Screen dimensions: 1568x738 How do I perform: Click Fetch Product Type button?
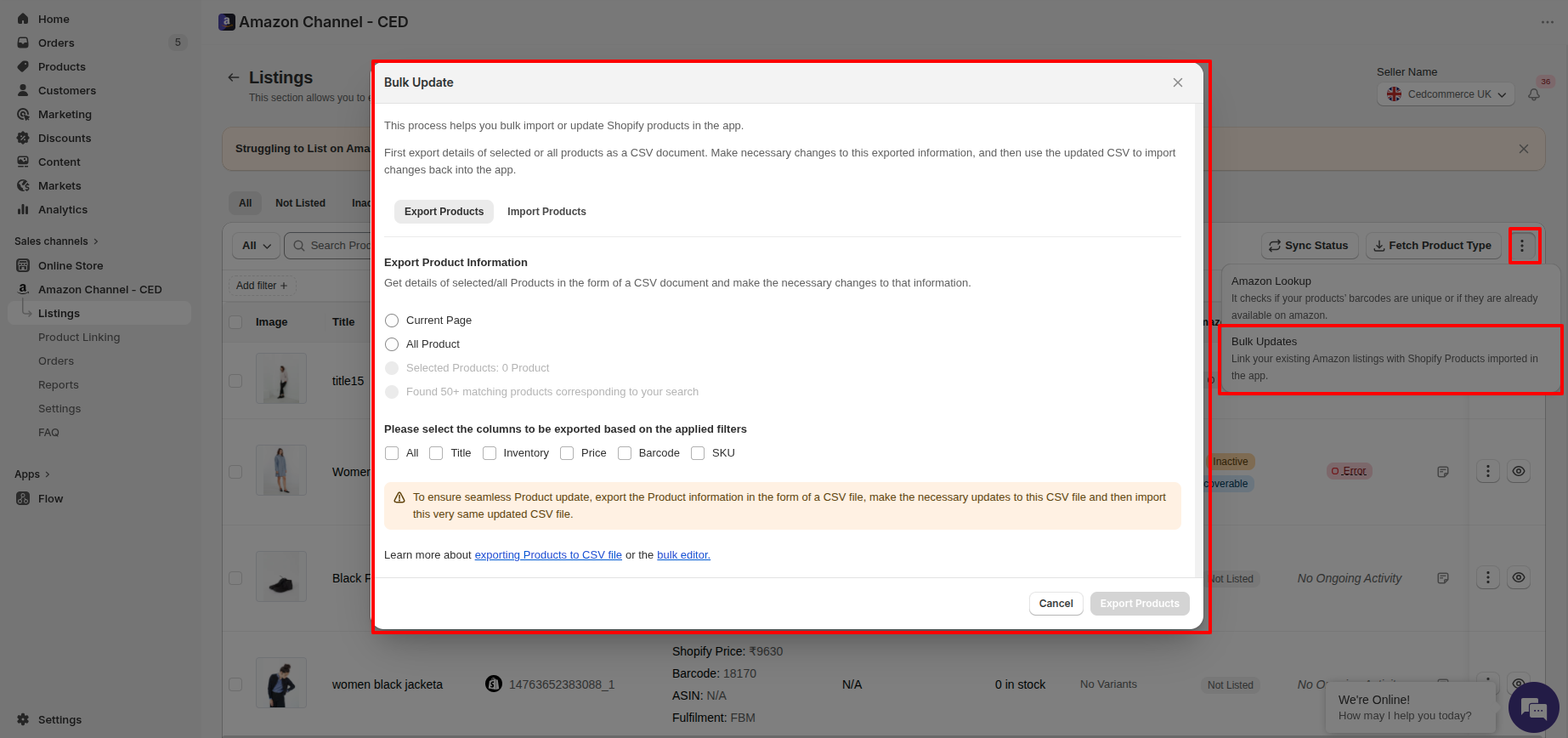[1433, 246]
